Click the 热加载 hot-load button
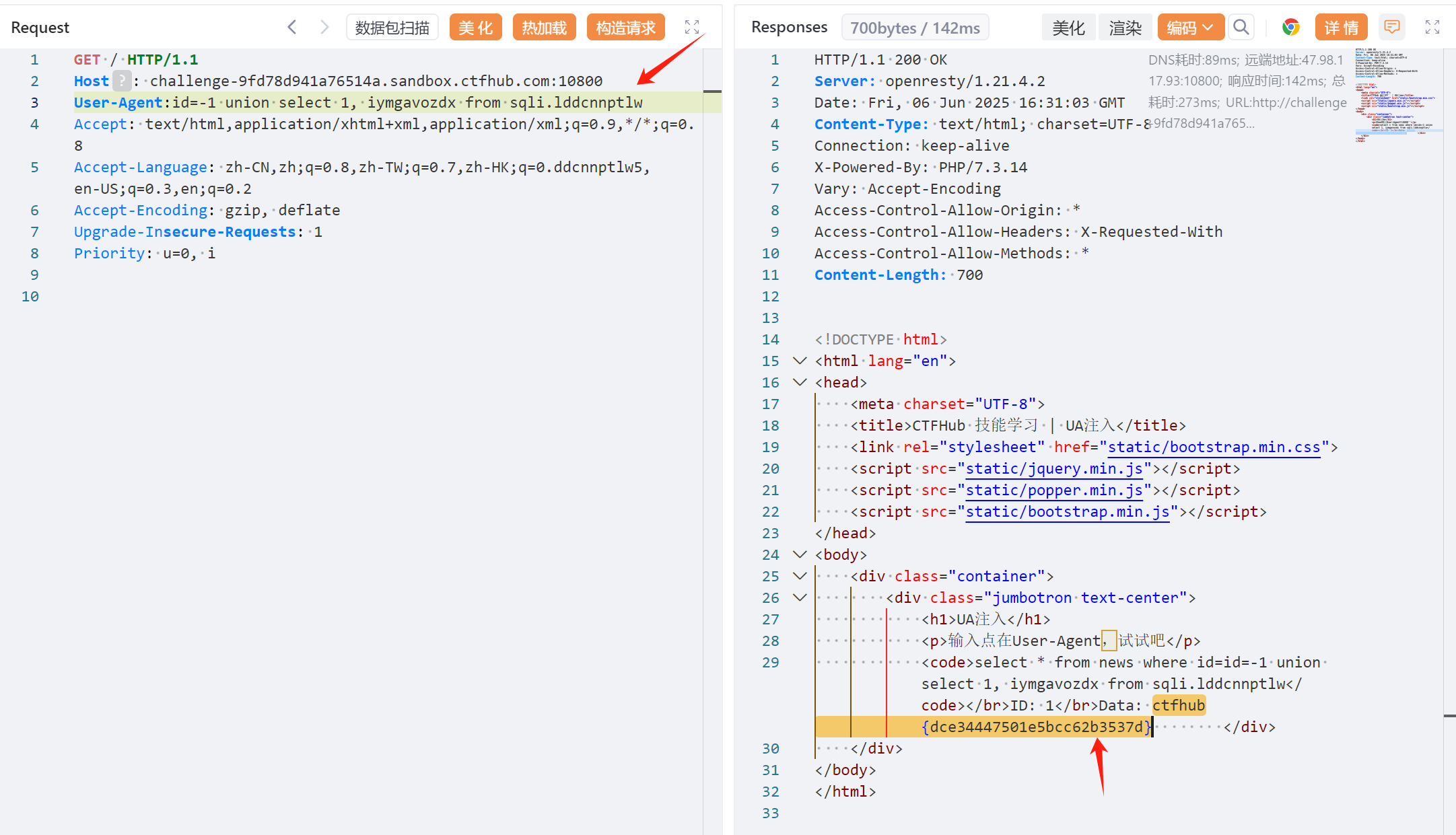The image size is (1456, 835). coord(544,28)
